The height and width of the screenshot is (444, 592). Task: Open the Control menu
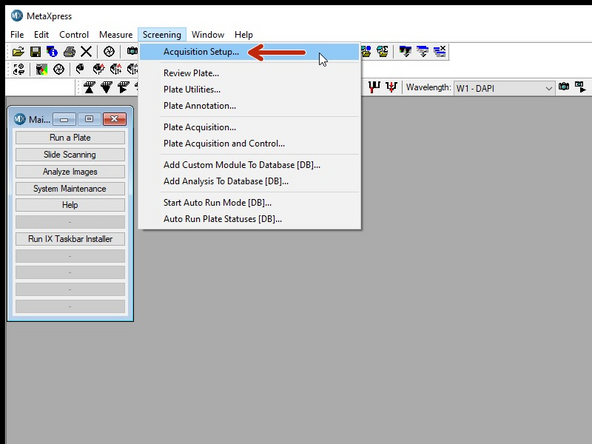coord(74,35)
